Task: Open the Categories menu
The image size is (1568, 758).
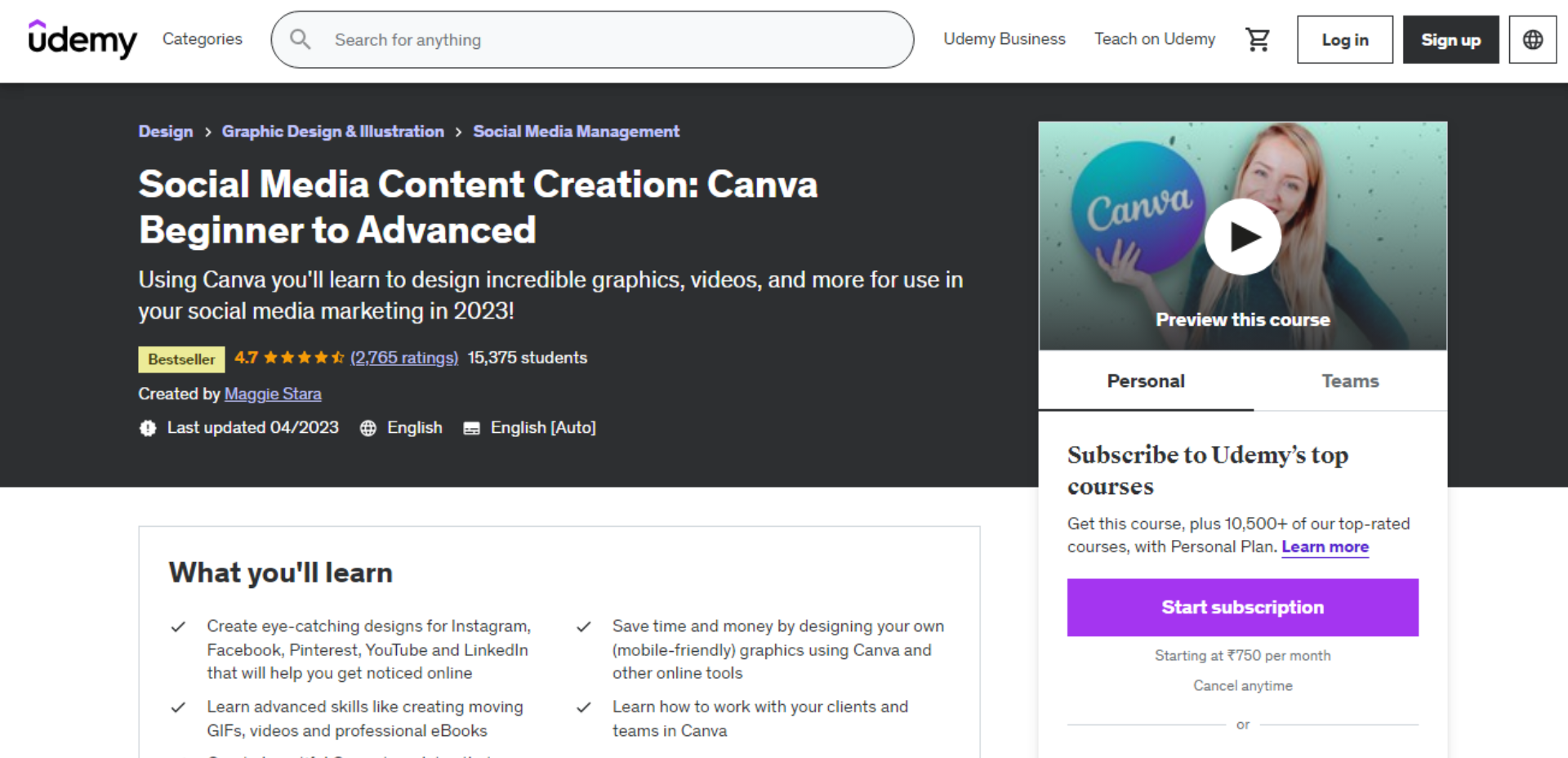Action: 203,39
